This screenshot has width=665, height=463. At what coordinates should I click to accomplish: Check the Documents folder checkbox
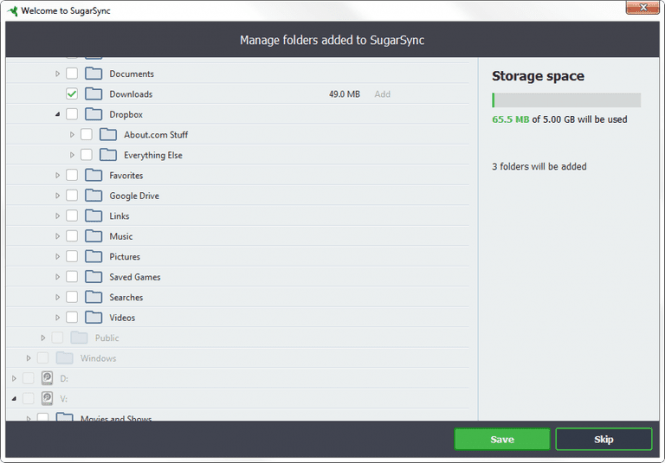coord(72,73)
